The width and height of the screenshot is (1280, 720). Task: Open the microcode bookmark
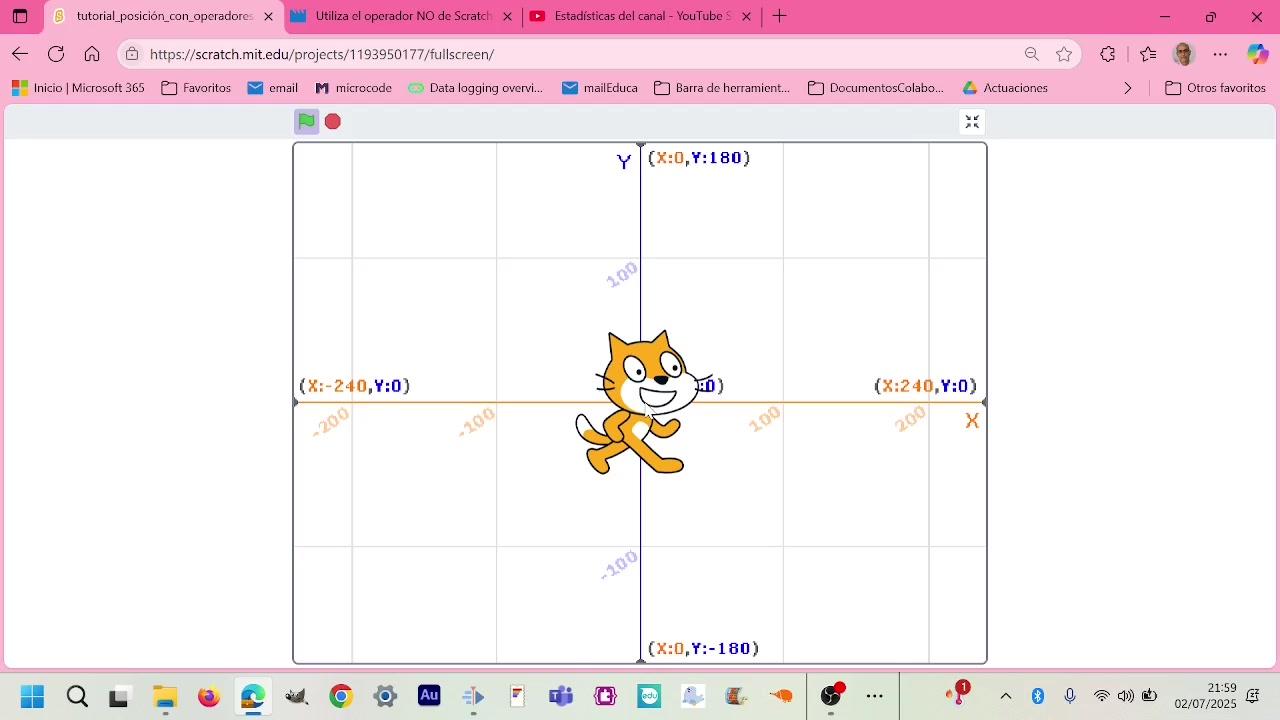pyautogui.click(x=353, y=88)
